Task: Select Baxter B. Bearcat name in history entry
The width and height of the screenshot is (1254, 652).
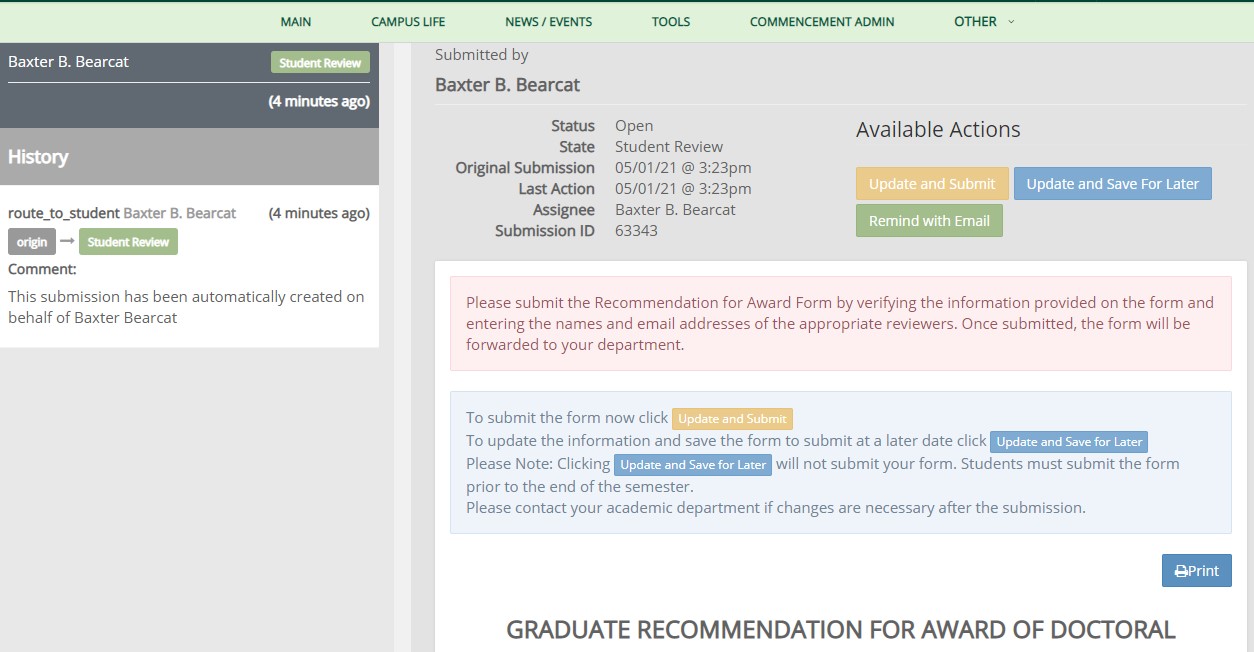Action: point(180,213)
